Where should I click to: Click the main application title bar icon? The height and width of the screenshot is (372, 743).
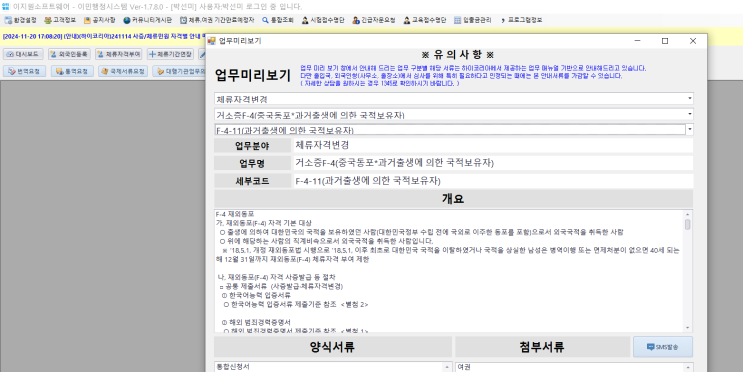coord(5,7)
